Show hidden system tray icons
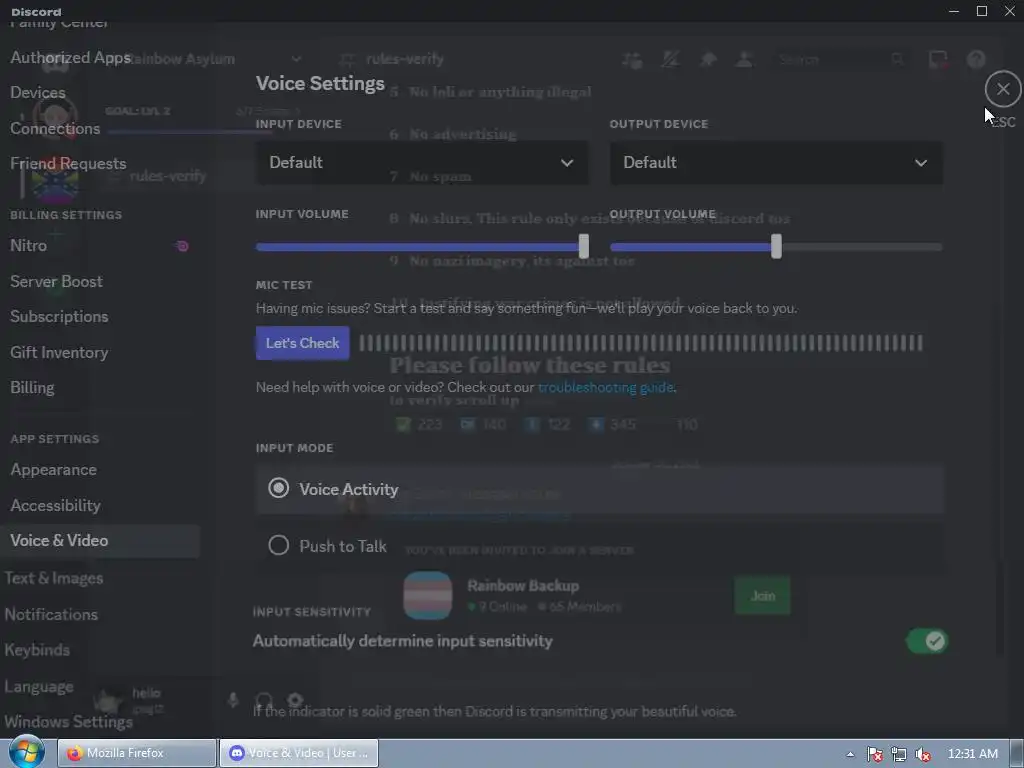Image resolution: width=1024 pixels, height=768 pixels. (x=850, y=754)
